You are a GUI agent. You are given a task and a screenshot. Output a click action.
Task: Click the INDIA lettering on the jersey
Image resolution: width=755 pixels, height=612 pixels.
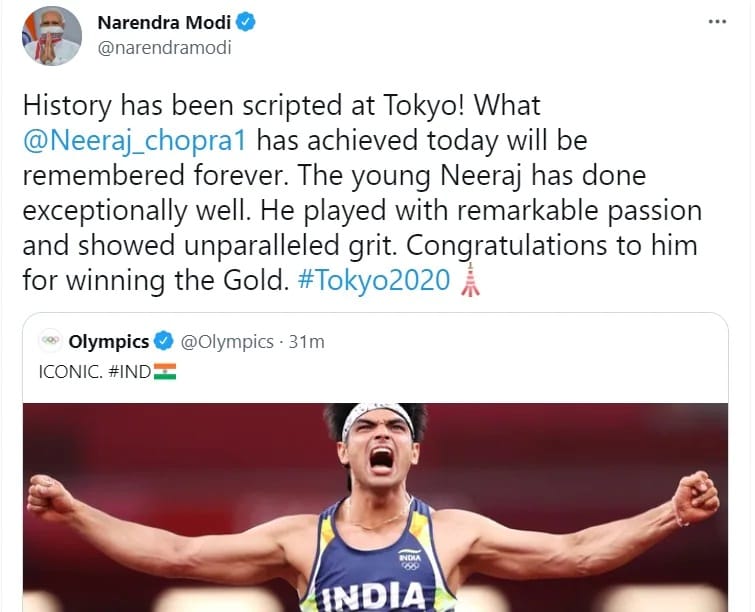click(374, 597)
